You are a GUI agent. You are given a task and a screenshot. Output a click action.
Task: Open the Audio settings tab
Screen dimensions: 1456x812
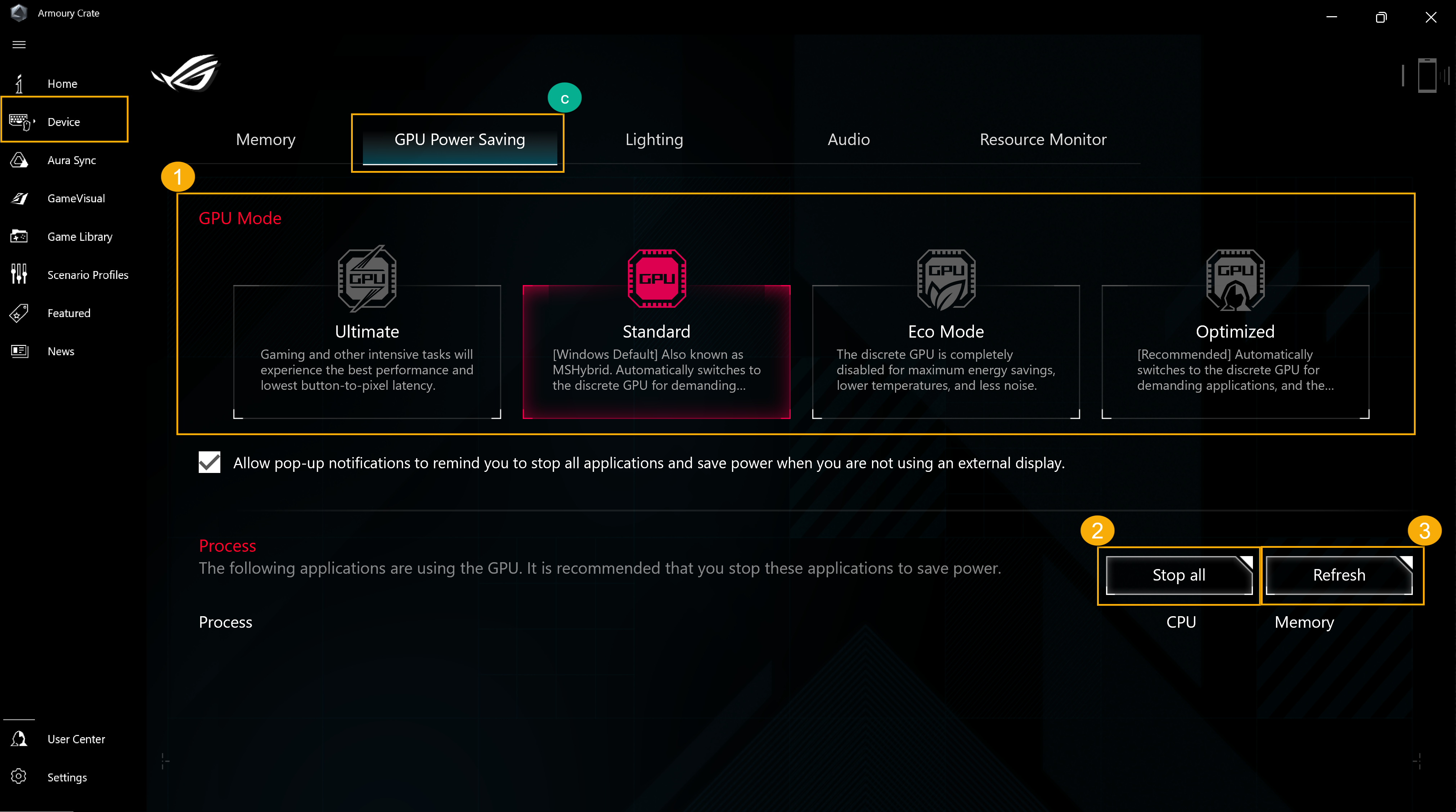tap(847, 139)
